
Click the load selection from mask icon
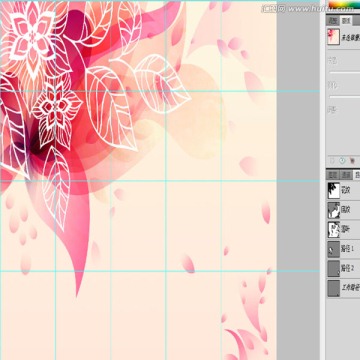pos(333,161)
